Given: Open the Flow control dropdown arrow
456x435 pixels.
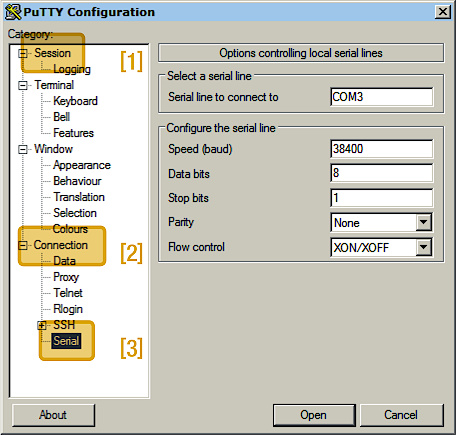Looking at the screenshot, I should tap(423, 247).
